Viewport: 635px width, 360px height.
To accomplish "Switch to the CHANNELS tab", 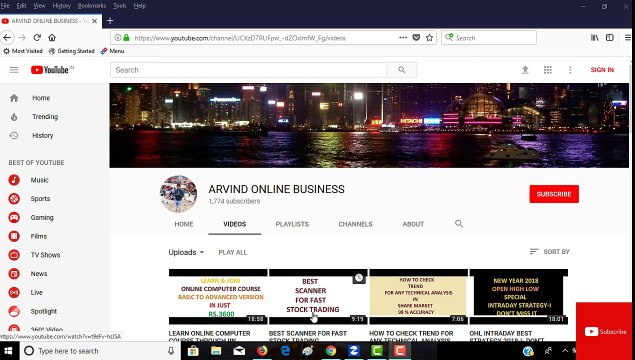I will tap(355, 224).
